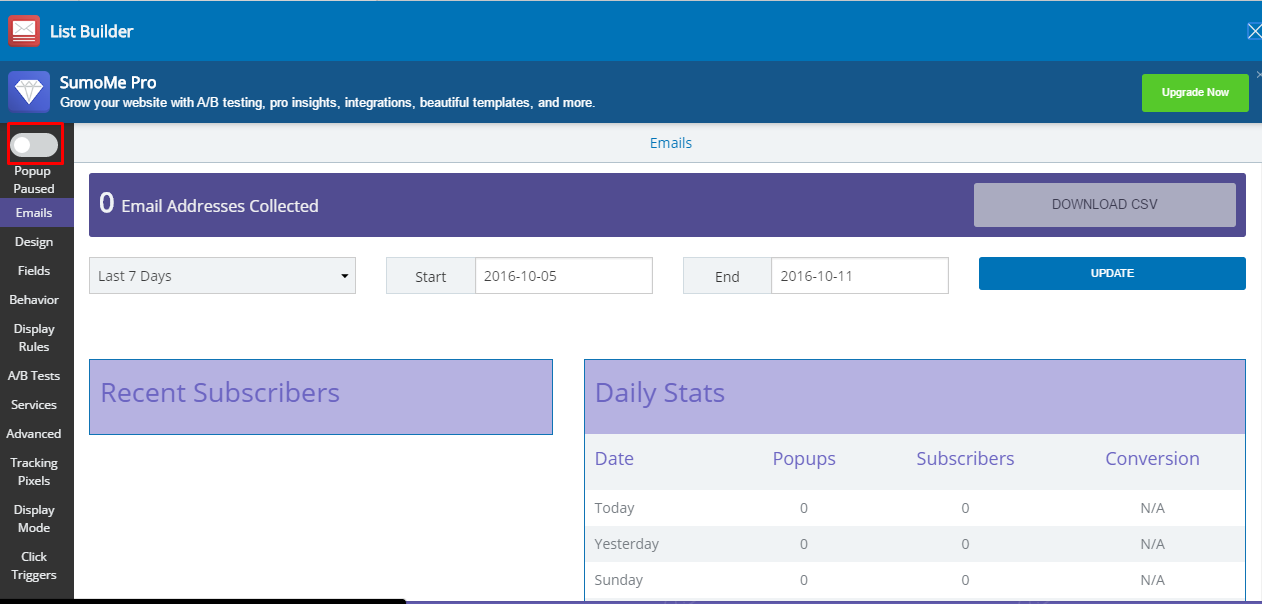Click the Yesterday row label
The width and height of the screenshot is (1262, 604).
[627, 544]
